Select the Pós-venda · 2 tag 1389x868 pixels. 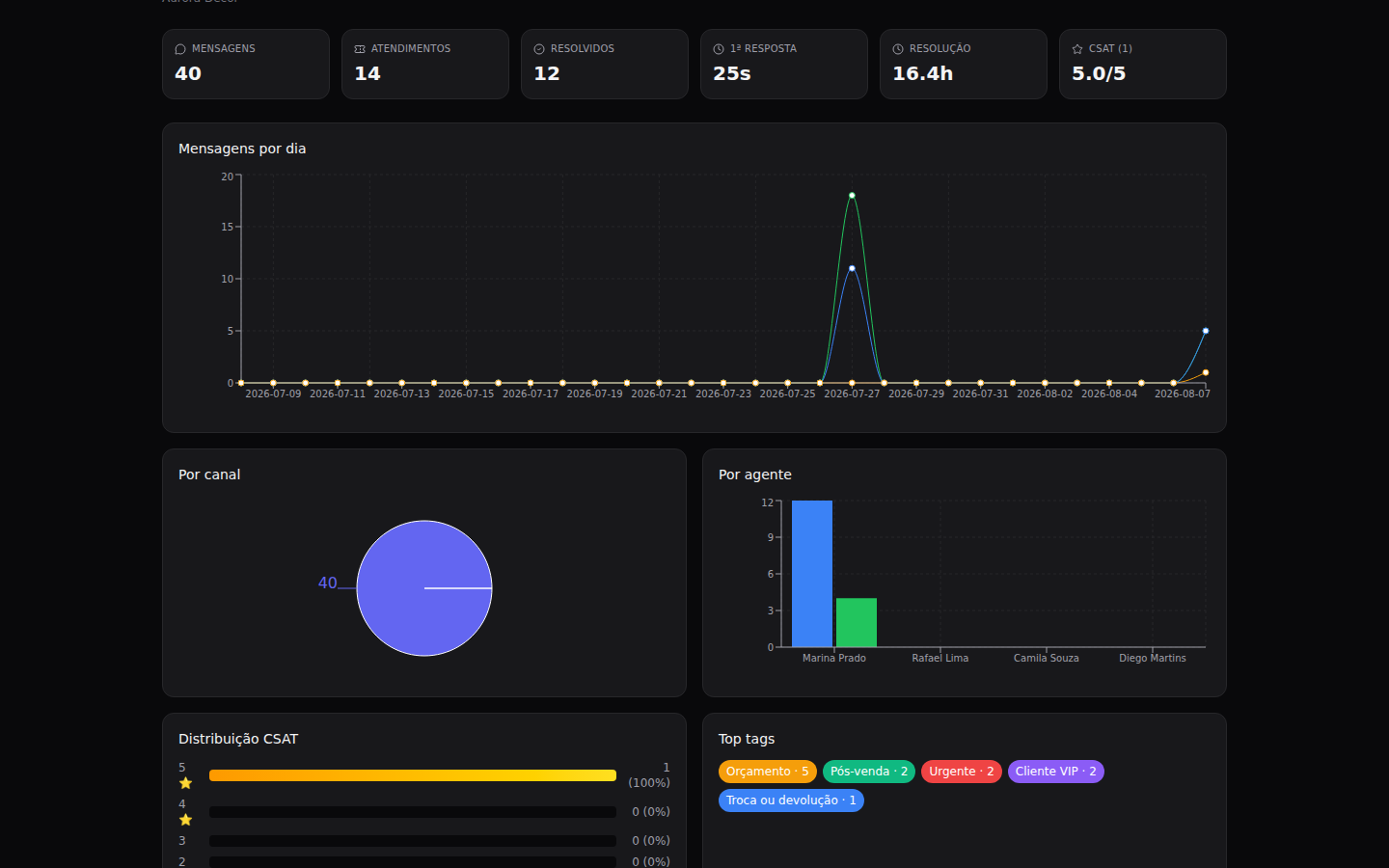tap(869, 772)
